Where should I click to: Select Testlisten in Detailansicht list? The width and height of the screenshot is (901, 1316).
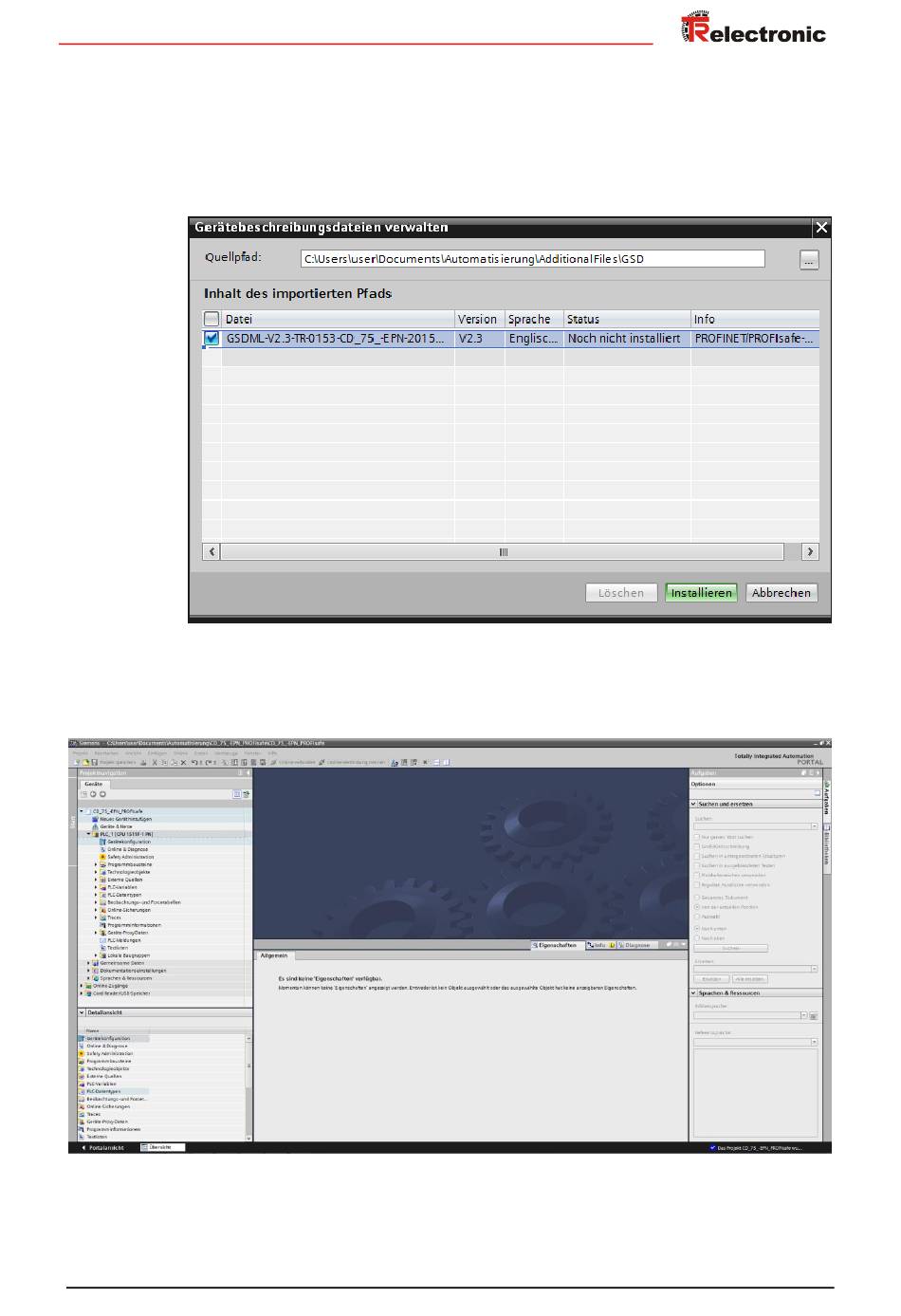tap(97, 1137)
